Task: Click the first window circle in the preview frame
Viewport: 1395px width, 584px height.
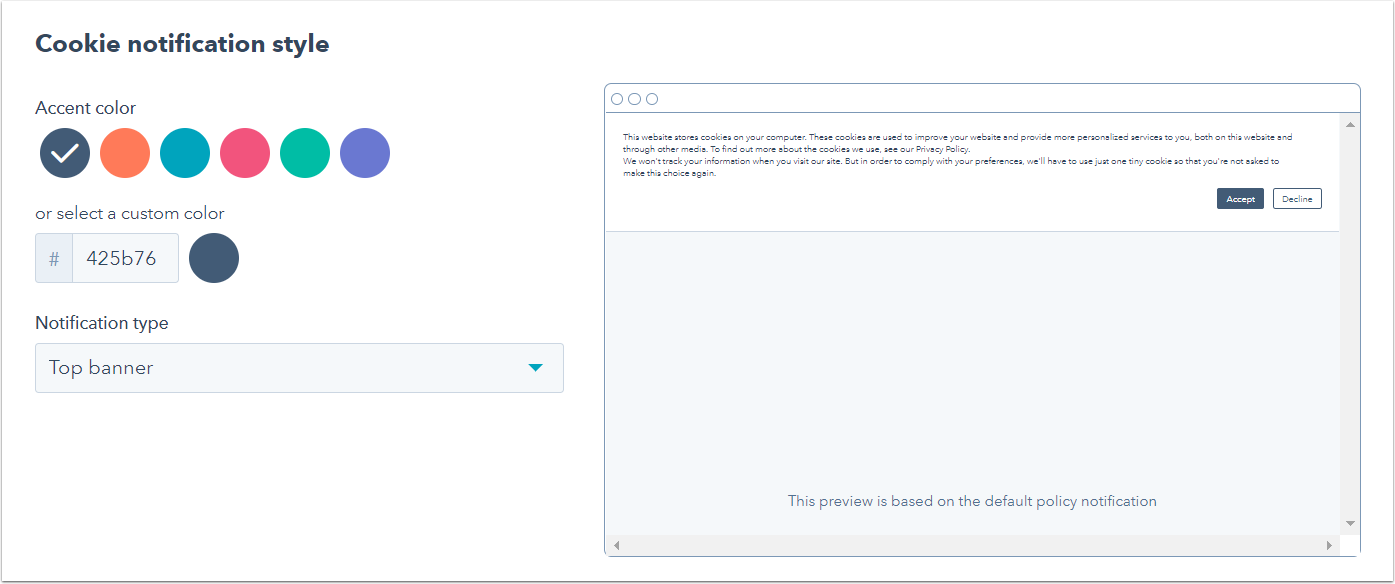Action: 618,99
